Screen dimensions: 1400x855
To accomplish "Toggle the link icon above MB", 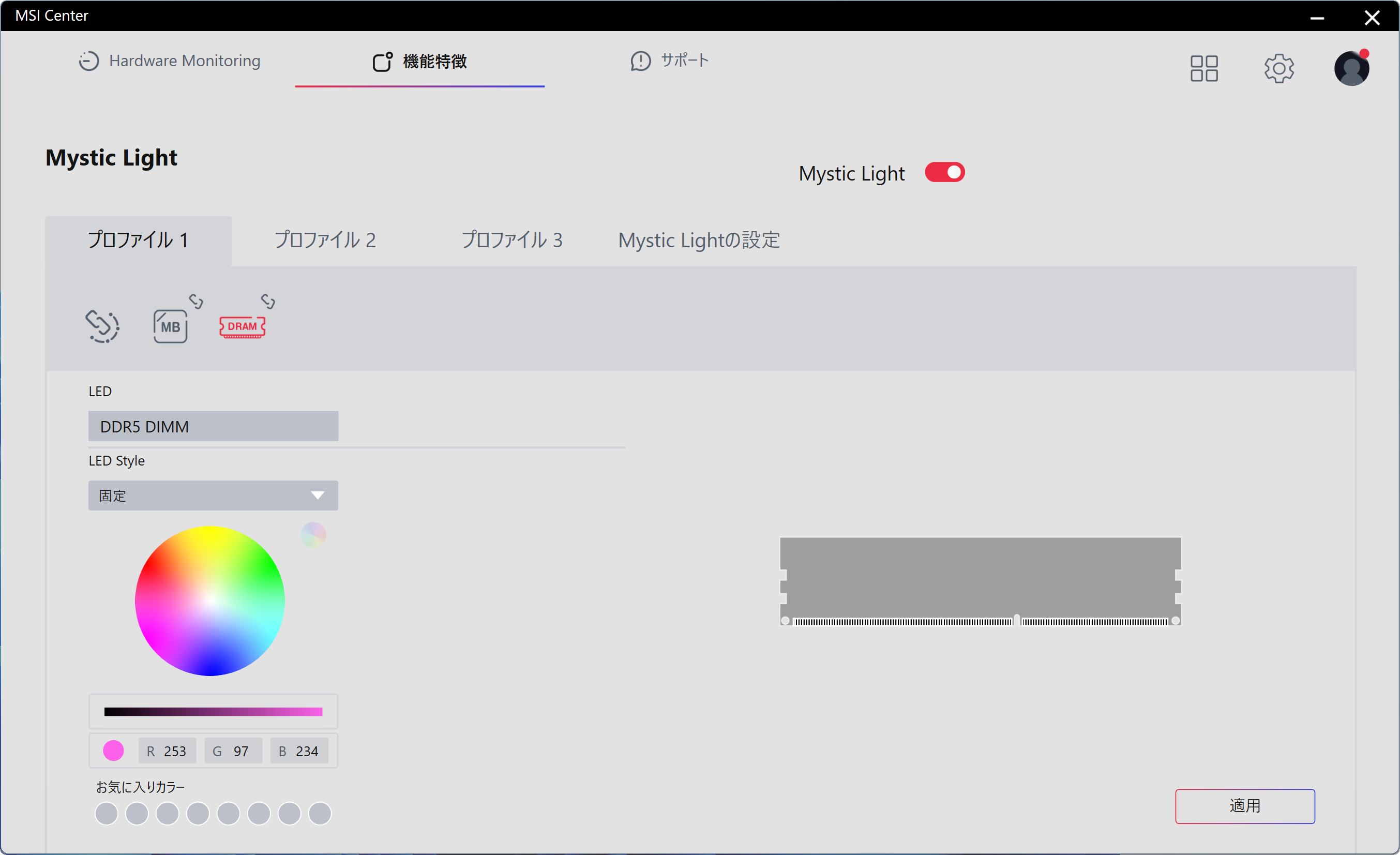I will [196, 301].
